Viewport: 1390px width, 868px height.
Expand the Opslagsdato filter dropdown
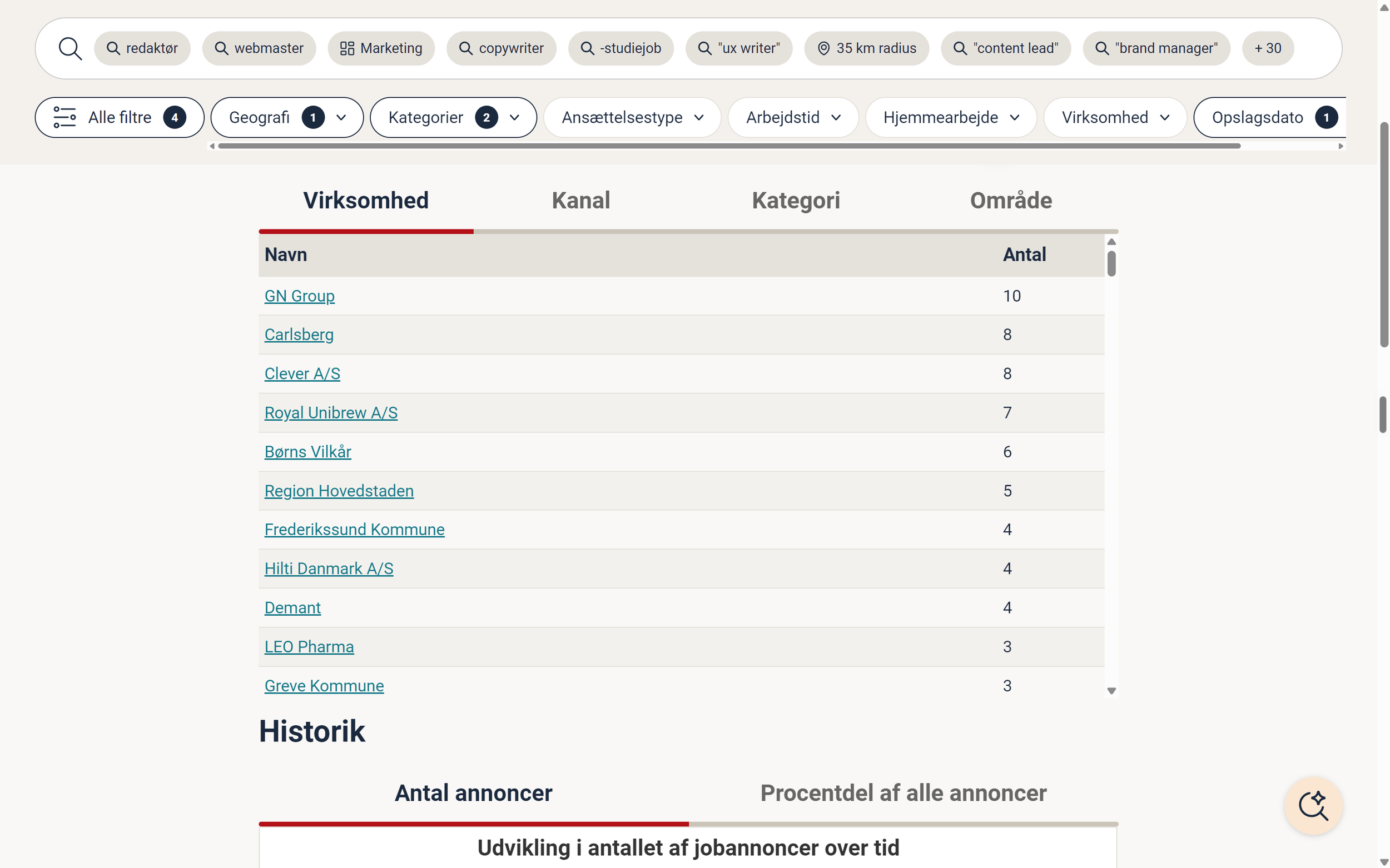1269,117
